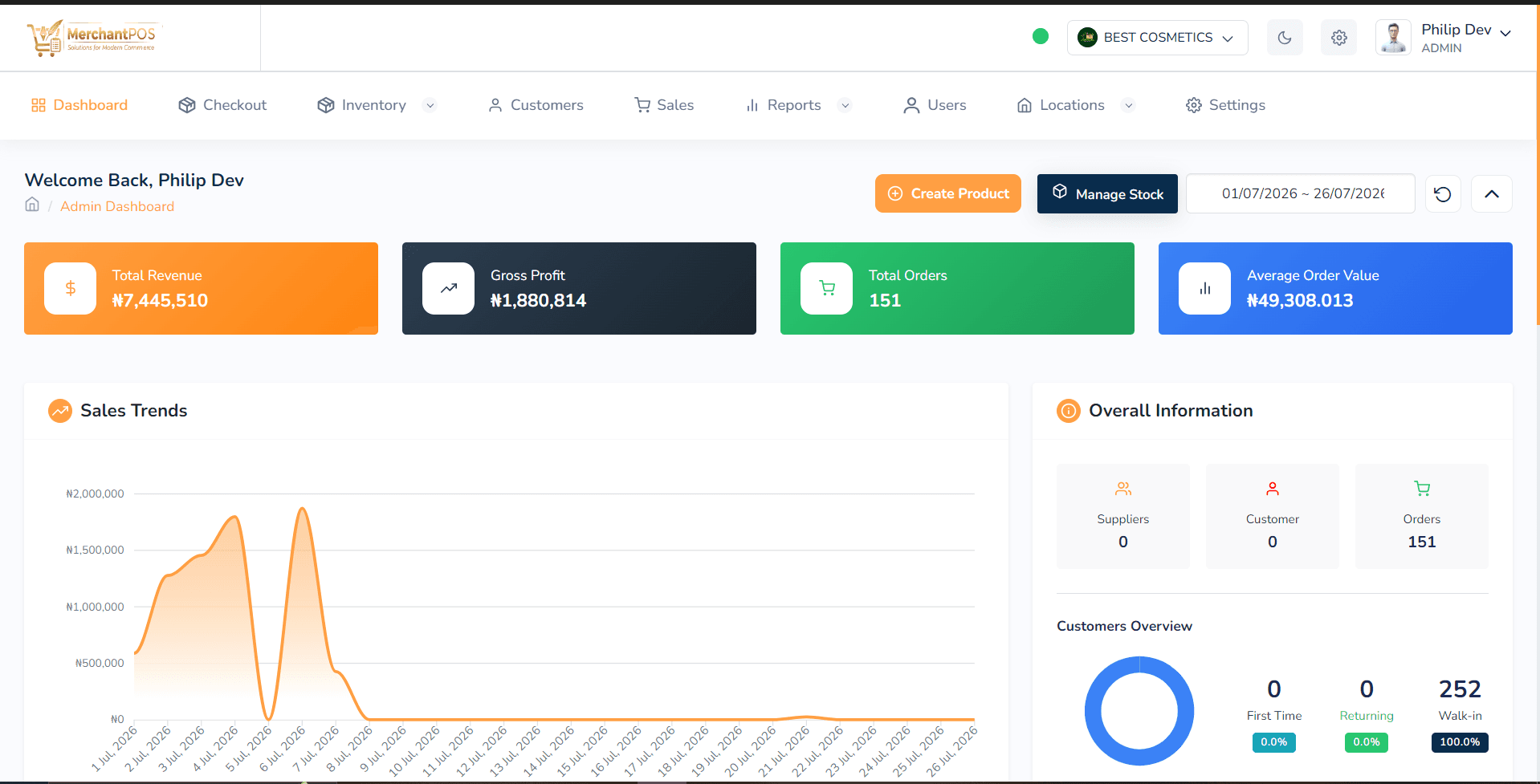This screenshot has height=784, width=1540.
Task: Open the Settings menu item
Action: (1225, 105)
